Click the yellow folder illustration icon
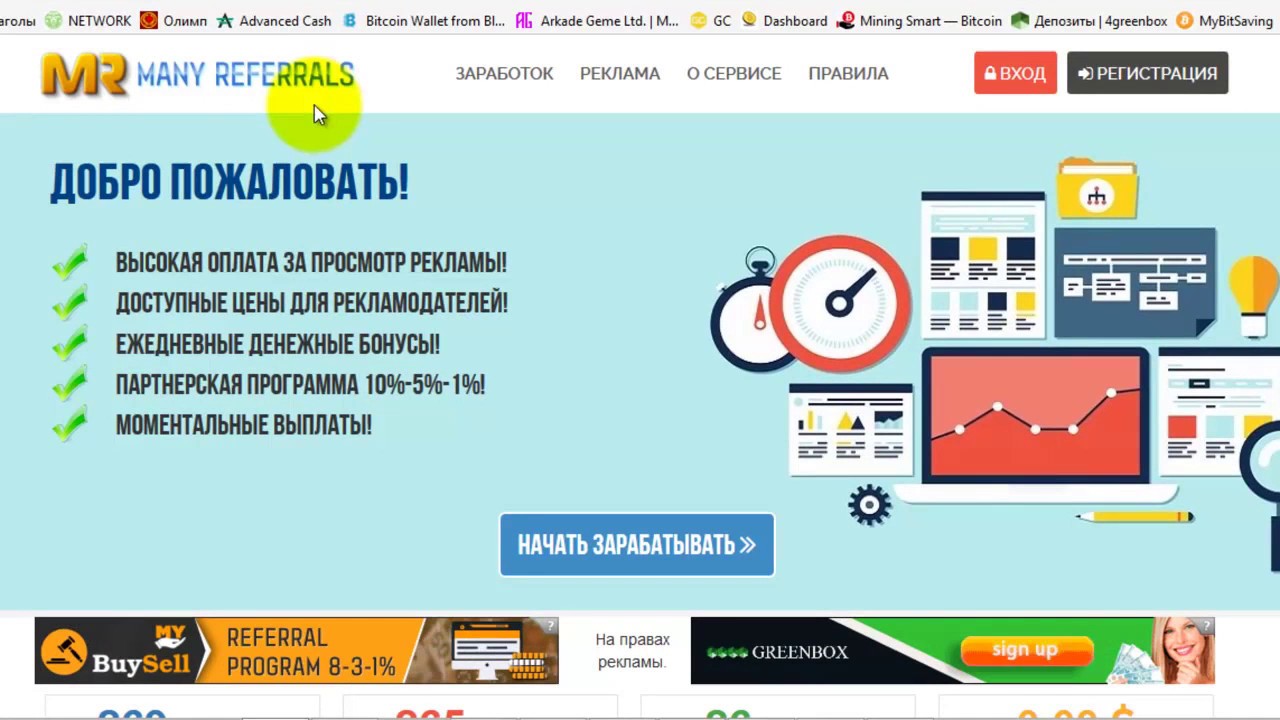1280x720 pixels. [1097, 188]
